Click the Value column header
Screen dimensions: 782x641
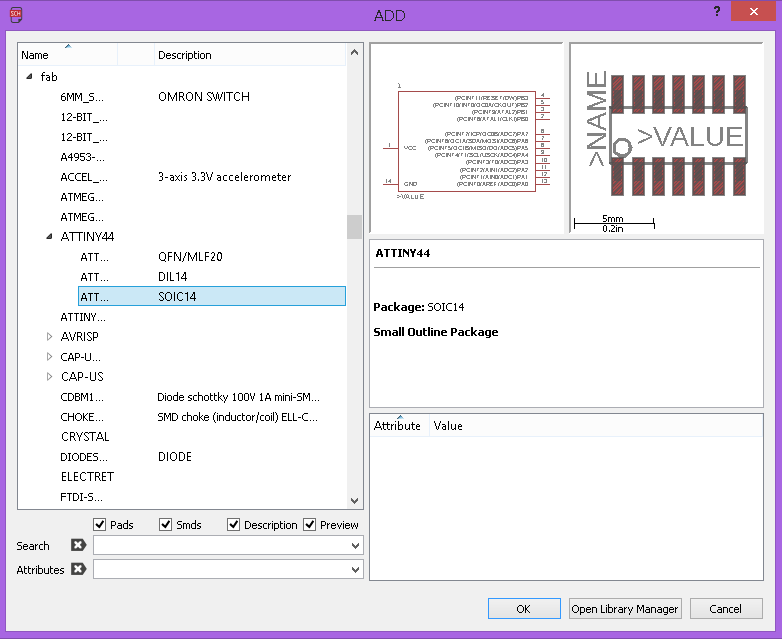(595, 426)
